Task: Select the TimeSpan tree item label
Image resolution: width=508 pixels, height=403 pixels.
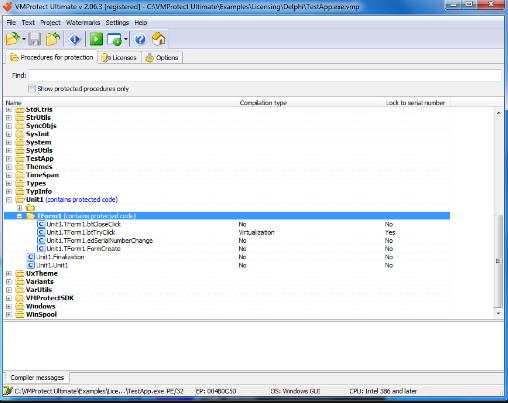Action: click(x=42, y=175)
